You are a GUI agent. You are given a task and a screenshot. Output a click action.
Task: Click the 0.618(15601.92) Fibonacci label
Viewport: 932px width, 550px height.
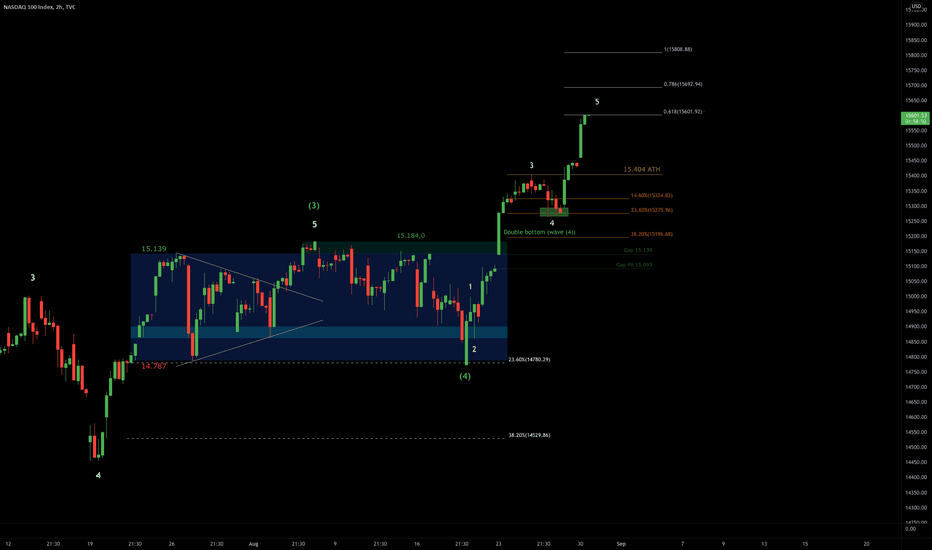click(x=683, y=112)
